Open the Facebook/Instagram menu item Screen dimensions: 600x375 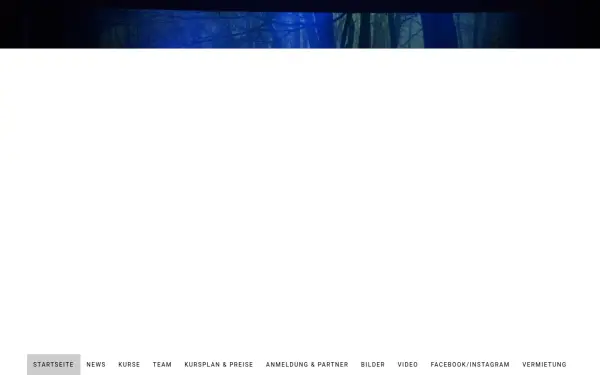pyautogui.click(x=470, y=364)
